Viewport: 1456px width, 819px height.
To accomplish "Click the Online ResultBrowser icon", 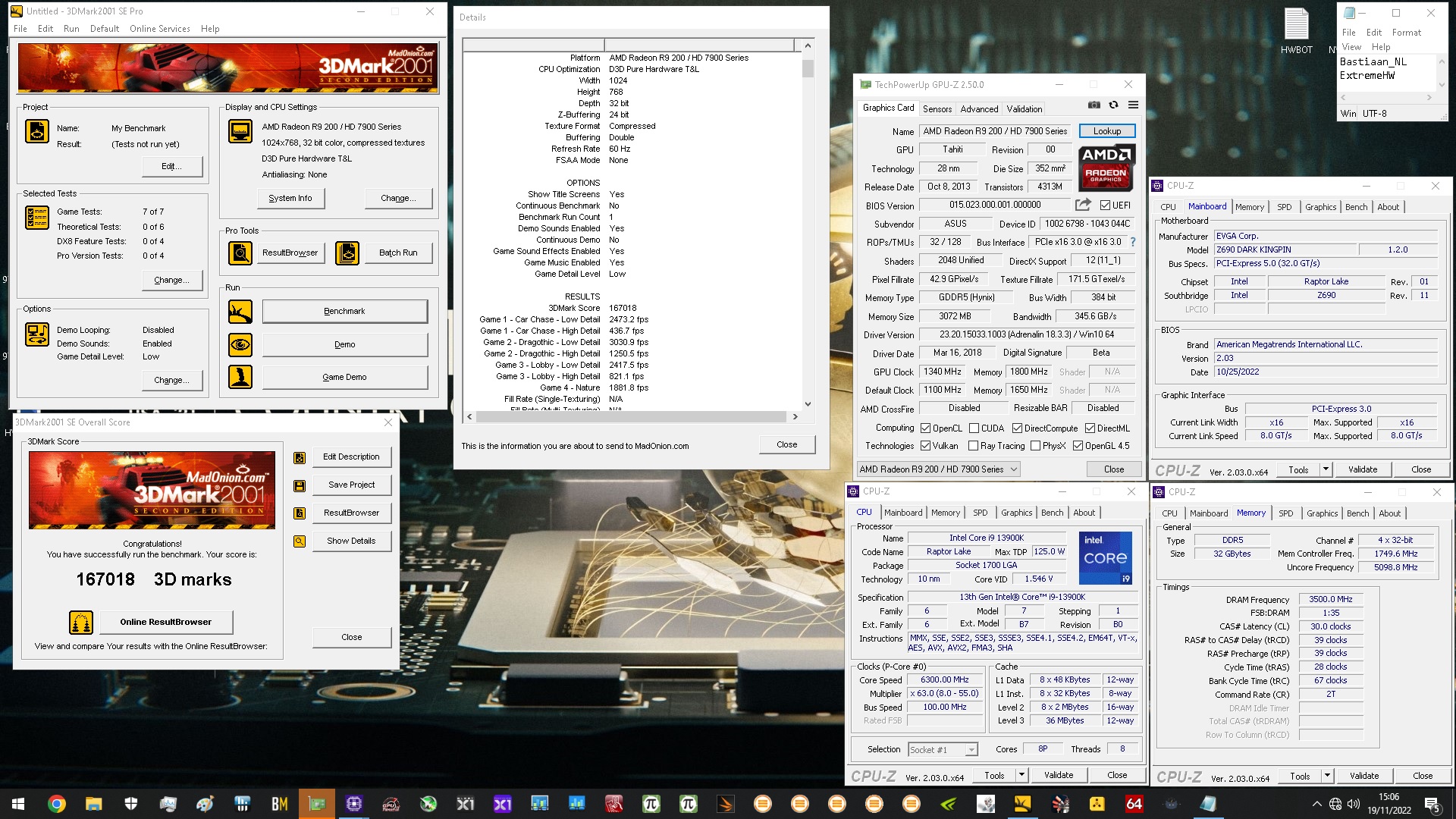I will click(x=81, y=623).
